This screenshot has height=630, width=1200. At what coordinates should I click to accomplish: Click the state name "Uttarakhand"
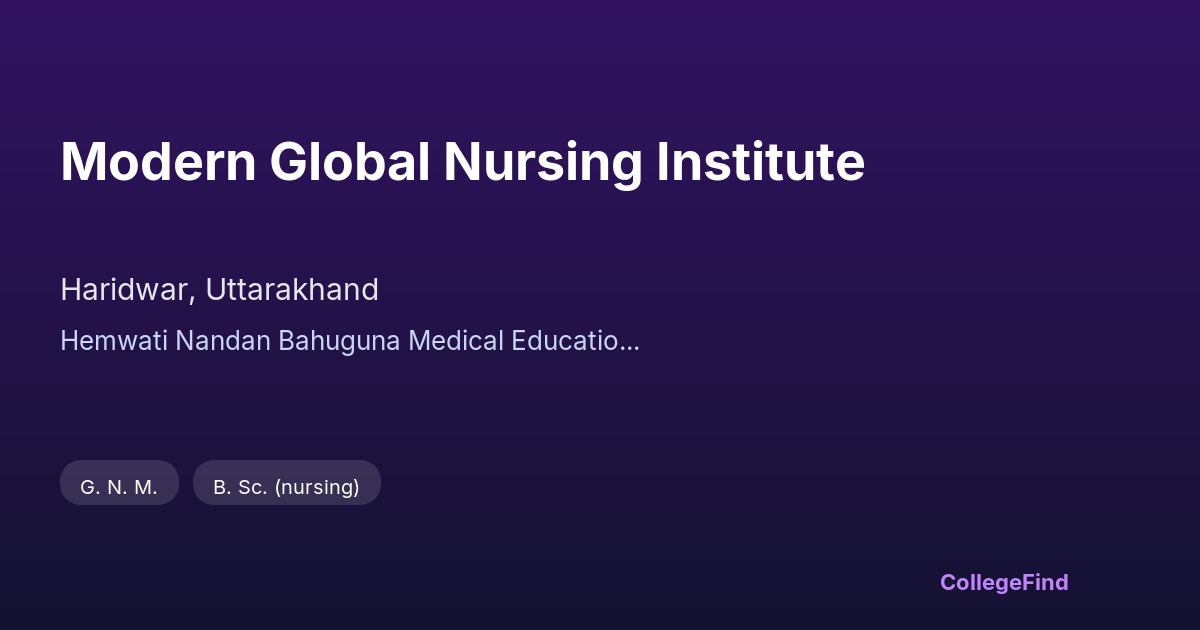tap(292, 290)
